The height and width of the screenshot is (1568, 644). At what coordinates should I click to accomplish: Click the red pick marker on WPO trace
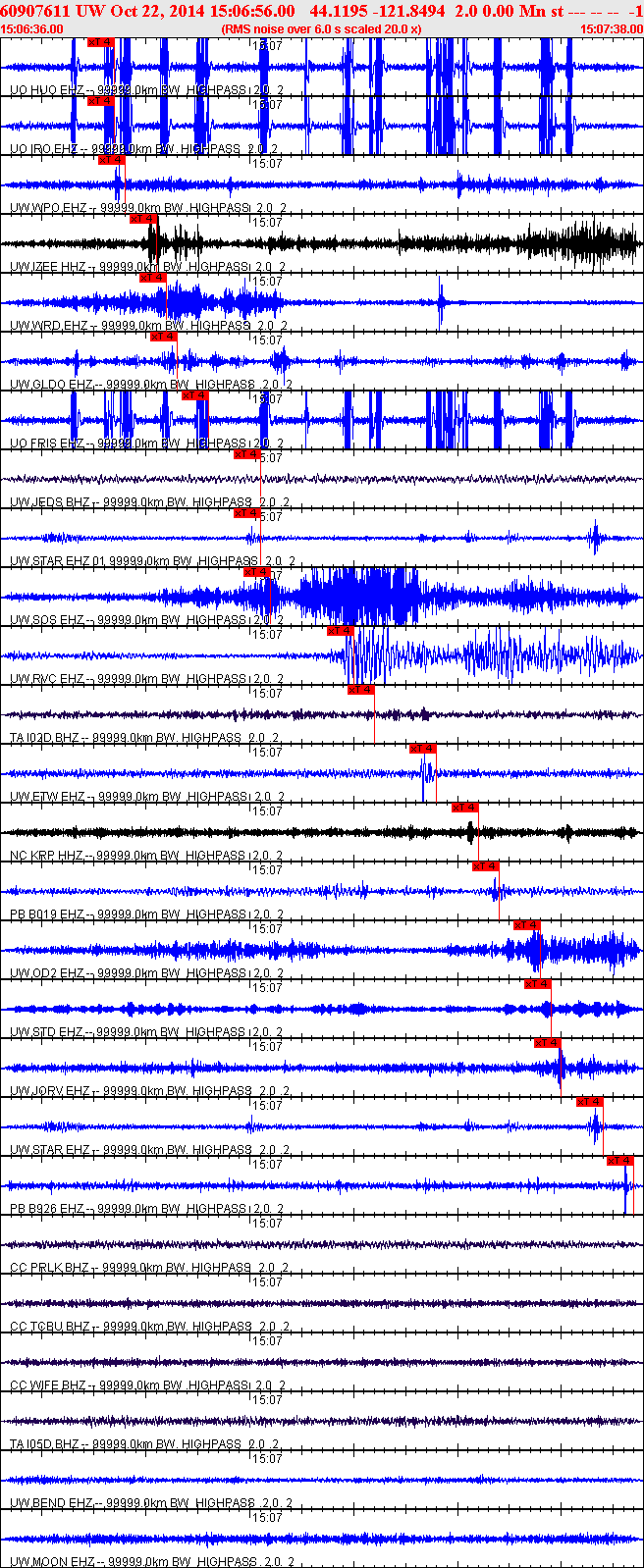tap(112, 160)
